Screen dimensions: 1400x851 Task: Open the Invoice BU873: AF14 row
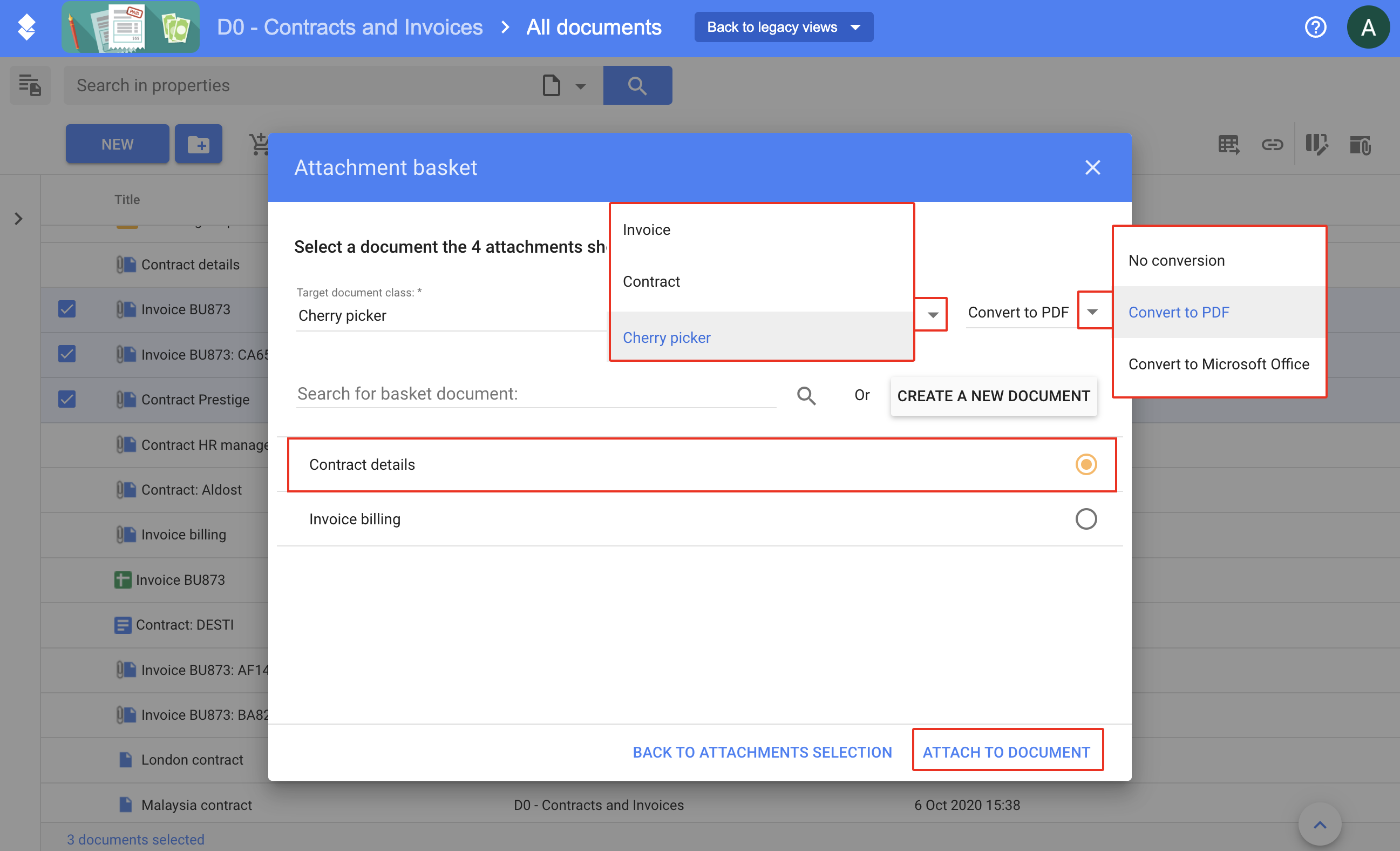205,670
